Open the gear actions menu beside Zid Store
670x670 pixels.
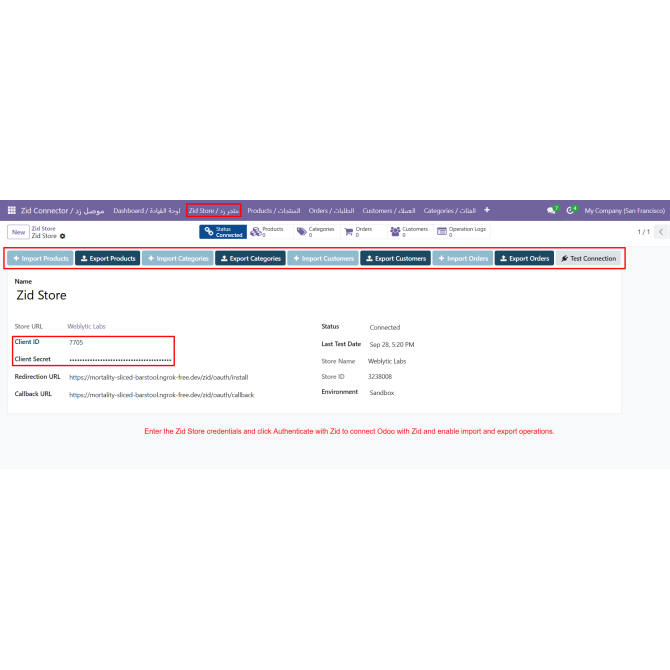62,236
